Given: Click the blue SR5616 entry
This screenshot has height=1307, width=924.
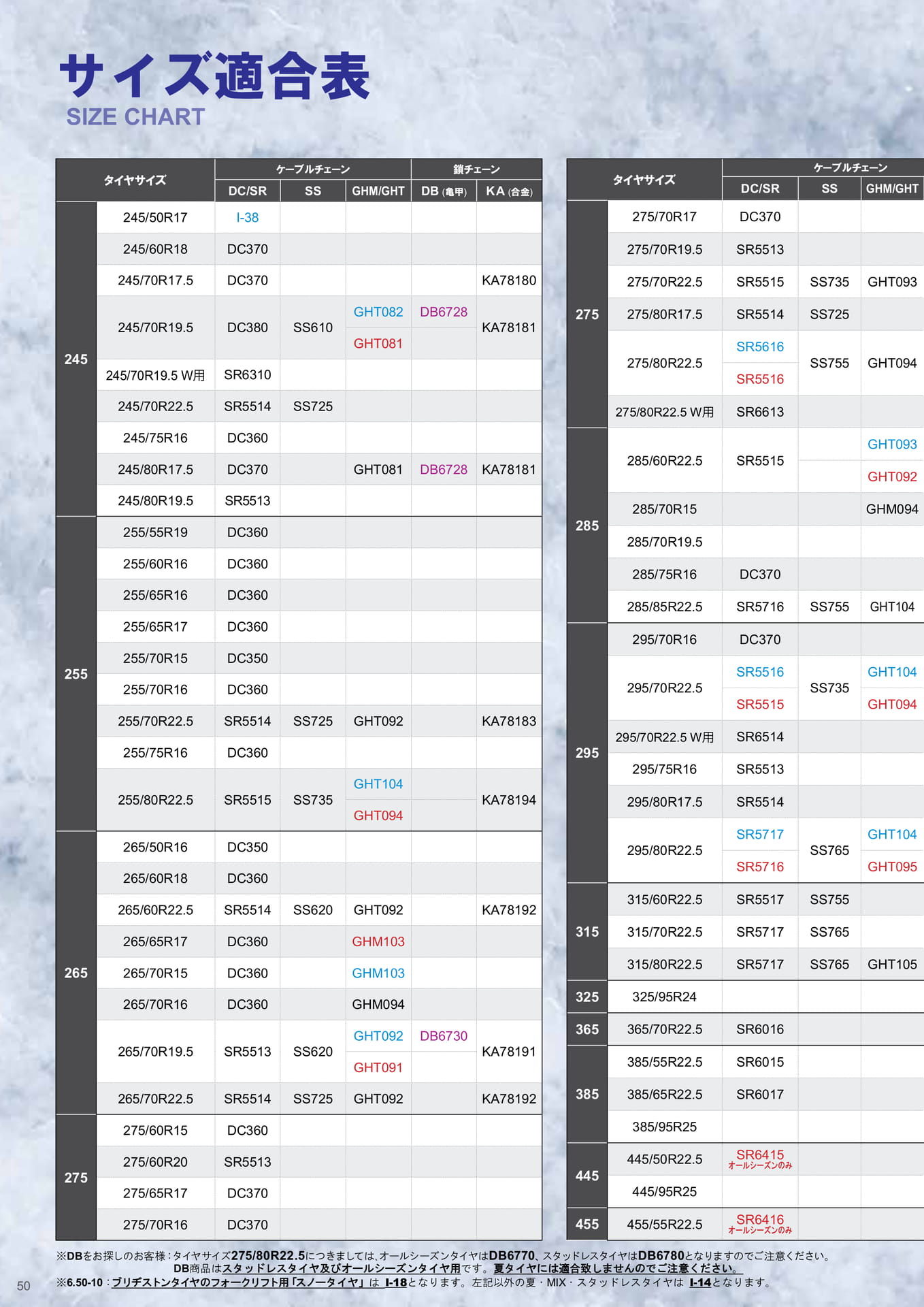Looking at the screenshot, I should (760, 347).
